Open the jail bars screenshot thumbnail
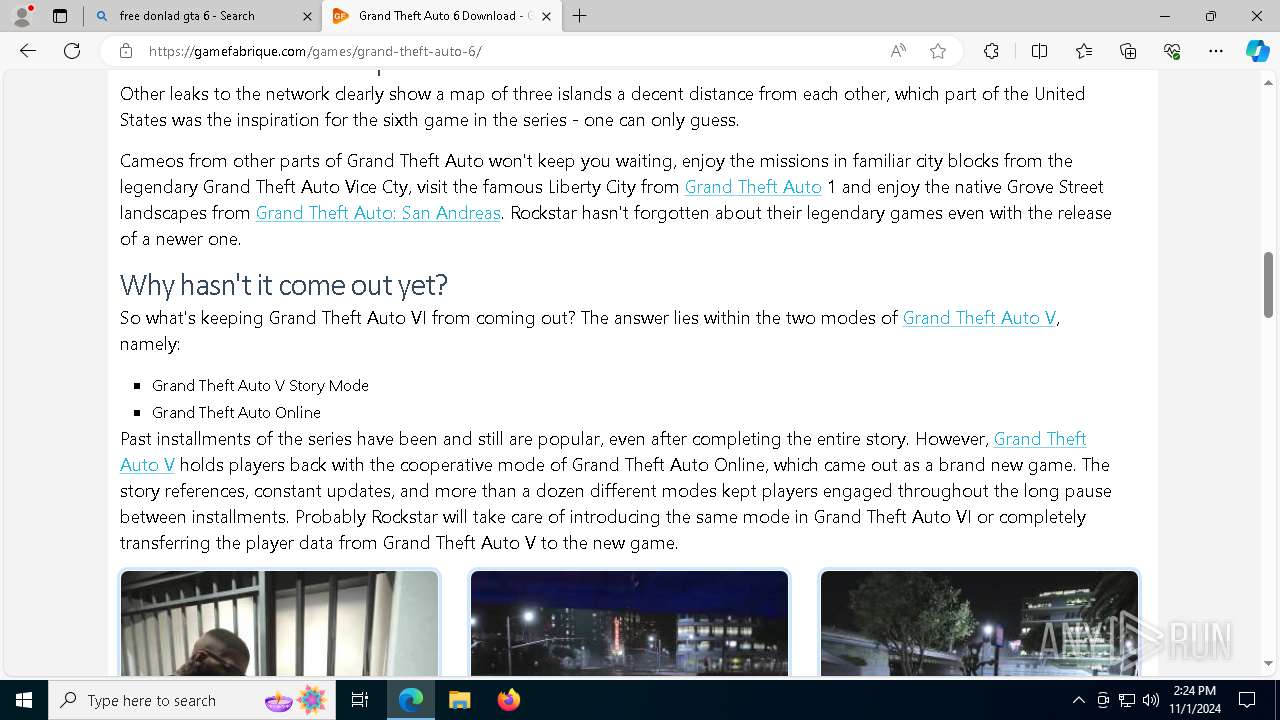This screenshot has width=1280, height=720. click(x=280, y=623)
